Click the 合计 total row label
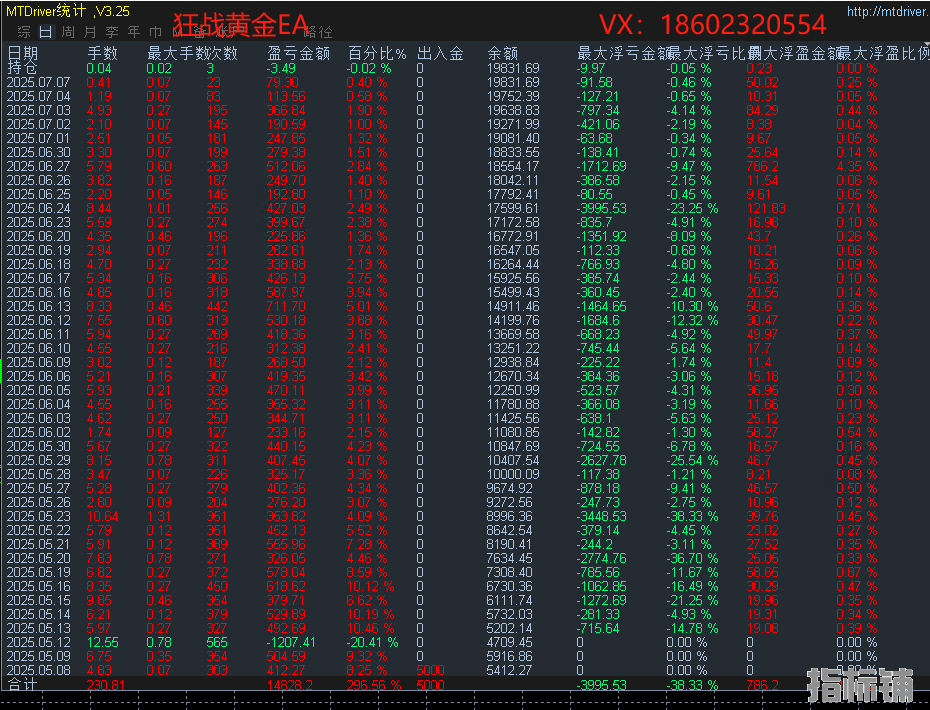The image size is (930, 710). (23, 684)
